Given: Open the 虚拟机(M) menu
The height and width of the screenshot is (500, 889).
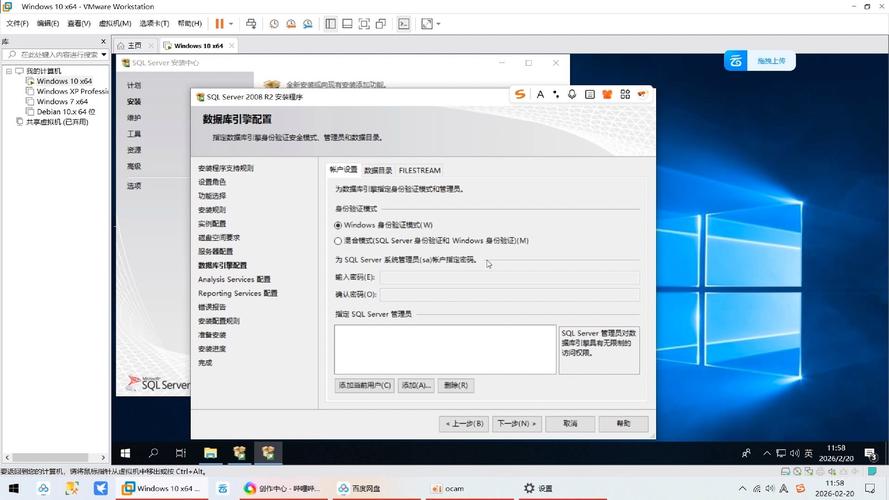Looking at the screenshot, I should pos(115,23).
